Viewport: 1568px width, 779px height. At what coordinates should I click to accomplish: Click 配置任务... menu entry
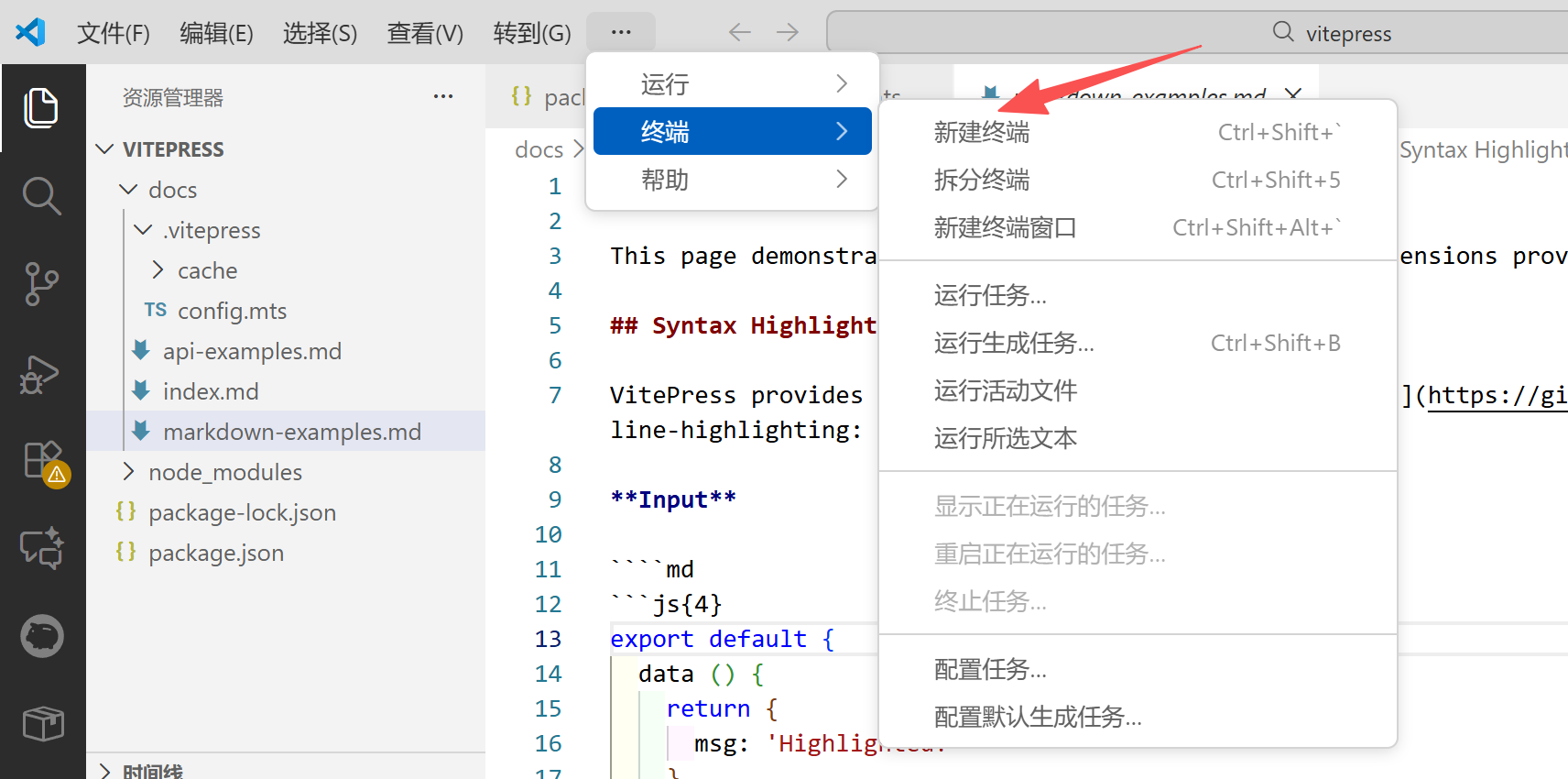pos(990,670)
